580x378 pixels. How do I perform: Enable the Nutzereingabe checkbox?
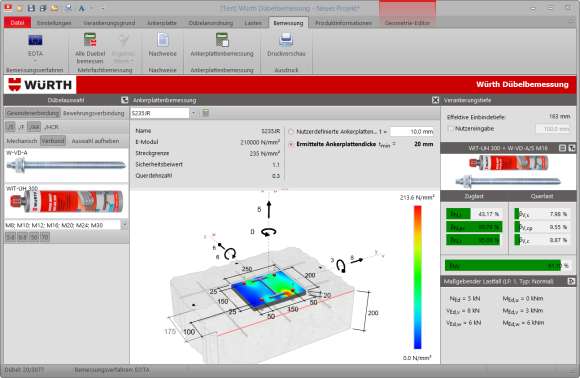tap(451, 128)
